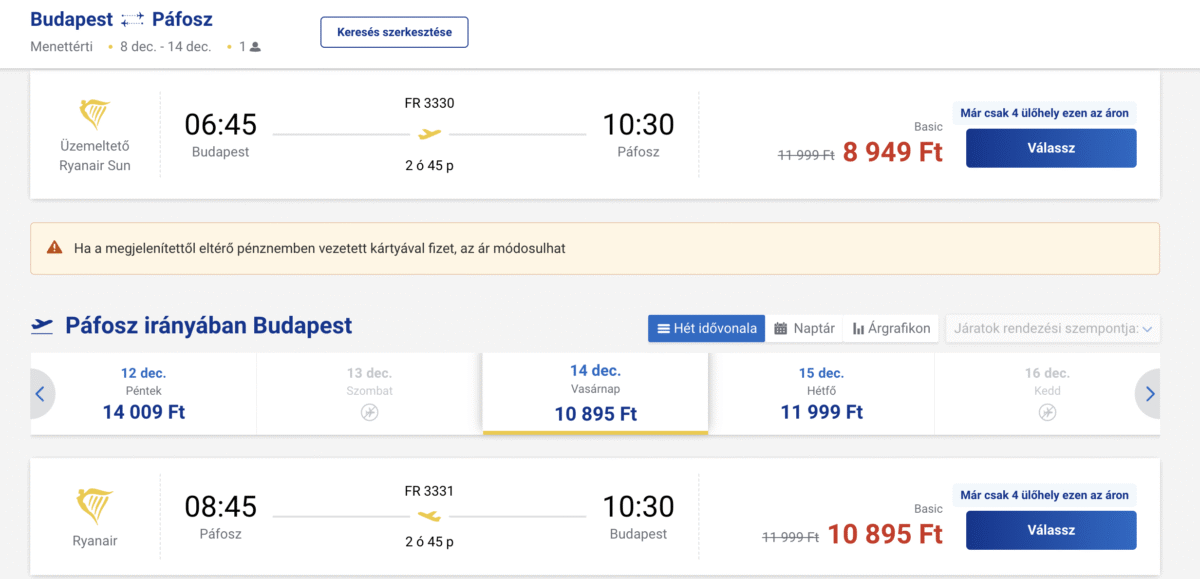Viewport: 1200px width, 579px height.
Task: Show earlier dates with left arrow
Action: 40,394
